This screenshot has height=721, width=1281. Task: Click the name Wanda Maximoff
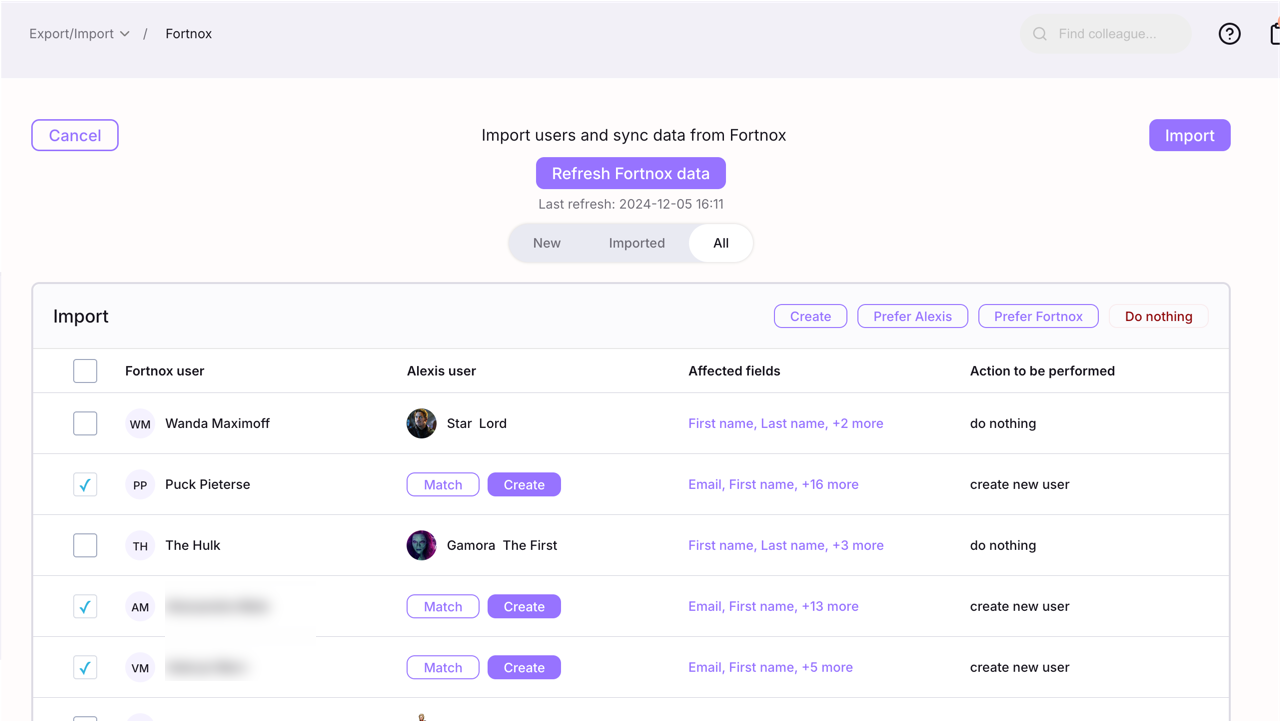[x=217, y=424]
